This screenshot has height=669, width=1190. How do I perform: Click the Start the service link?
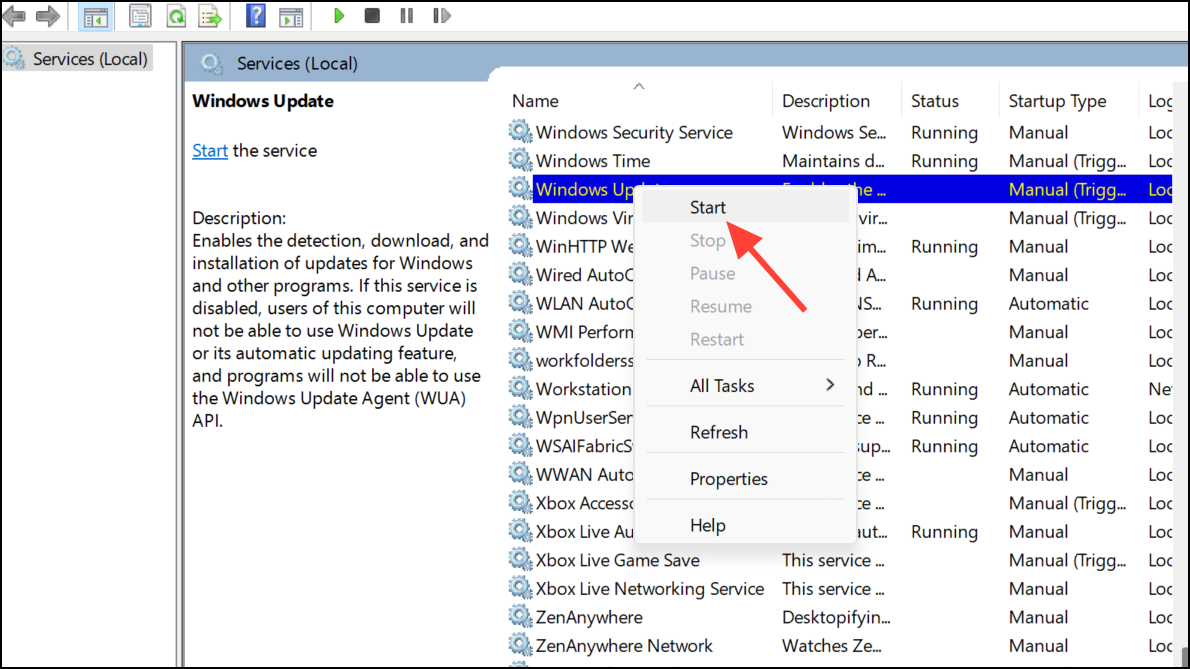tap(209, 150)
